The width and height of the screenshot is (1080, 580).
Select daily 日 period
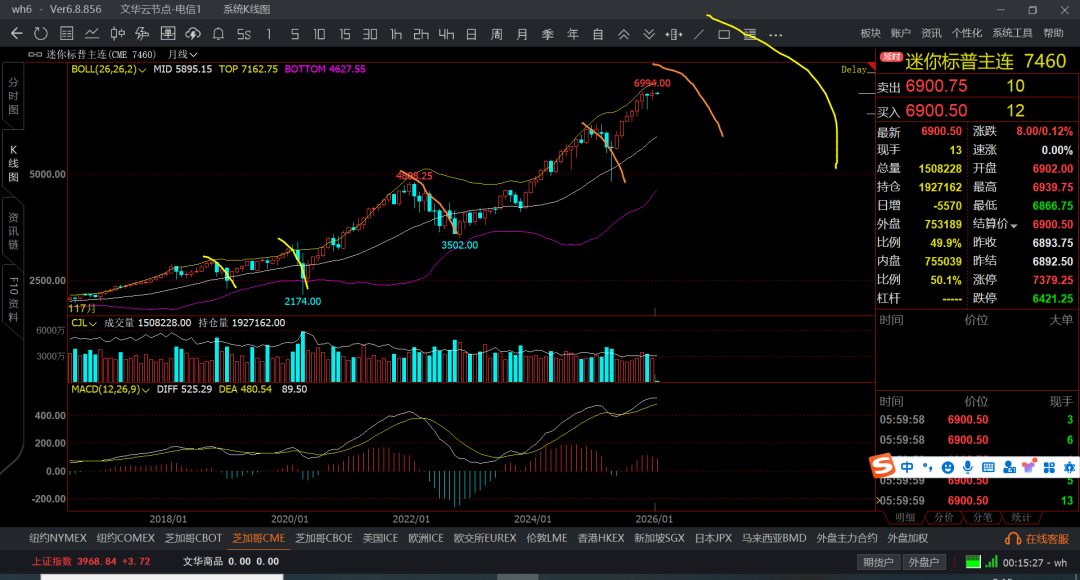tap(471, 34)
